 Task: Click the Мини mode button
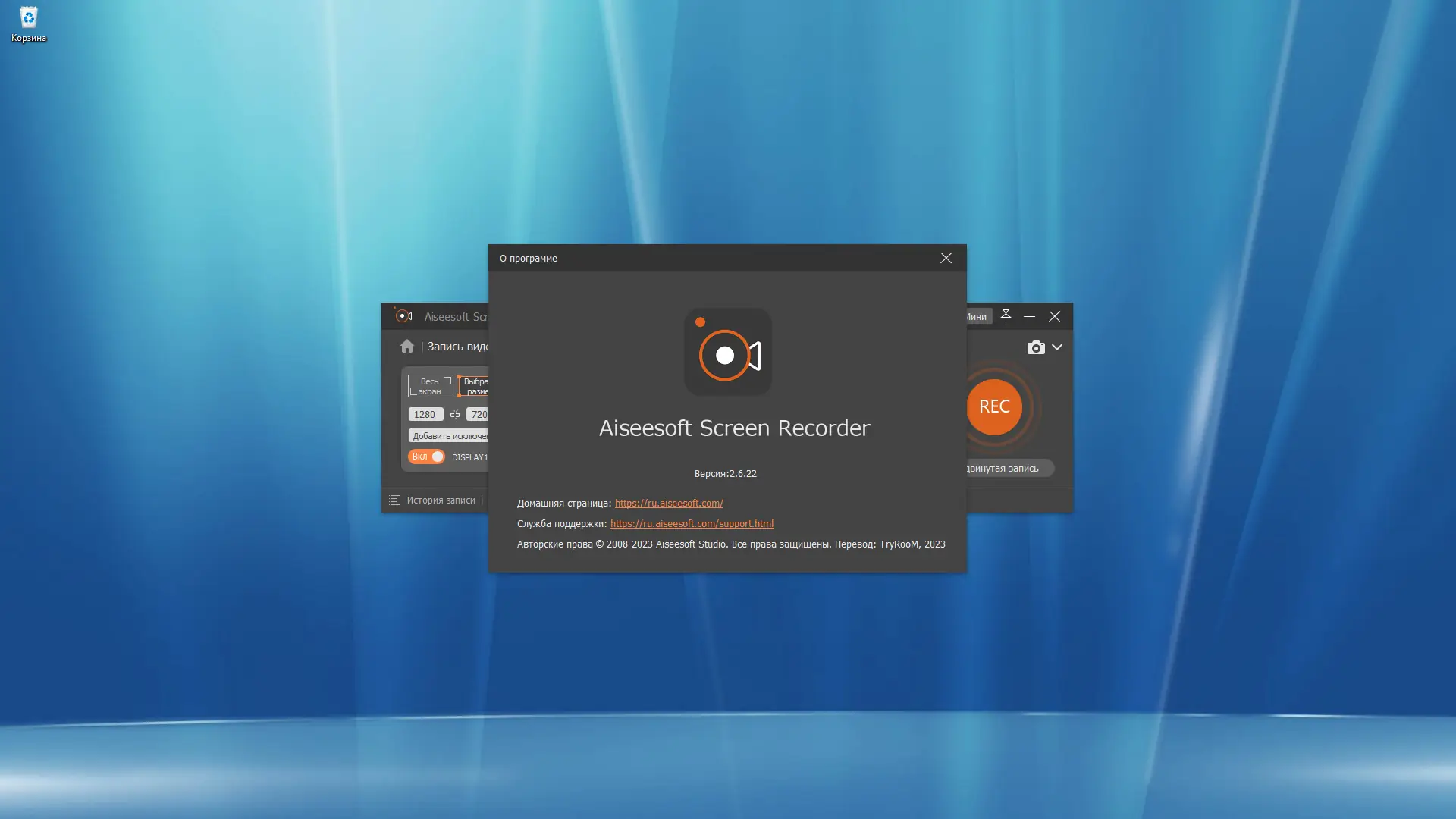point(977,316)
